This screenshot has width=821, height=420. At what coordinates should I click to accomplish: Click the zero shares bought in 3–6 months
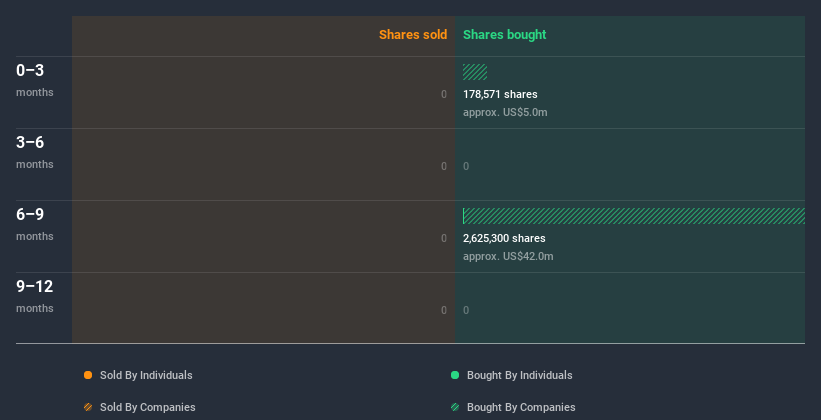click(466, 167)
